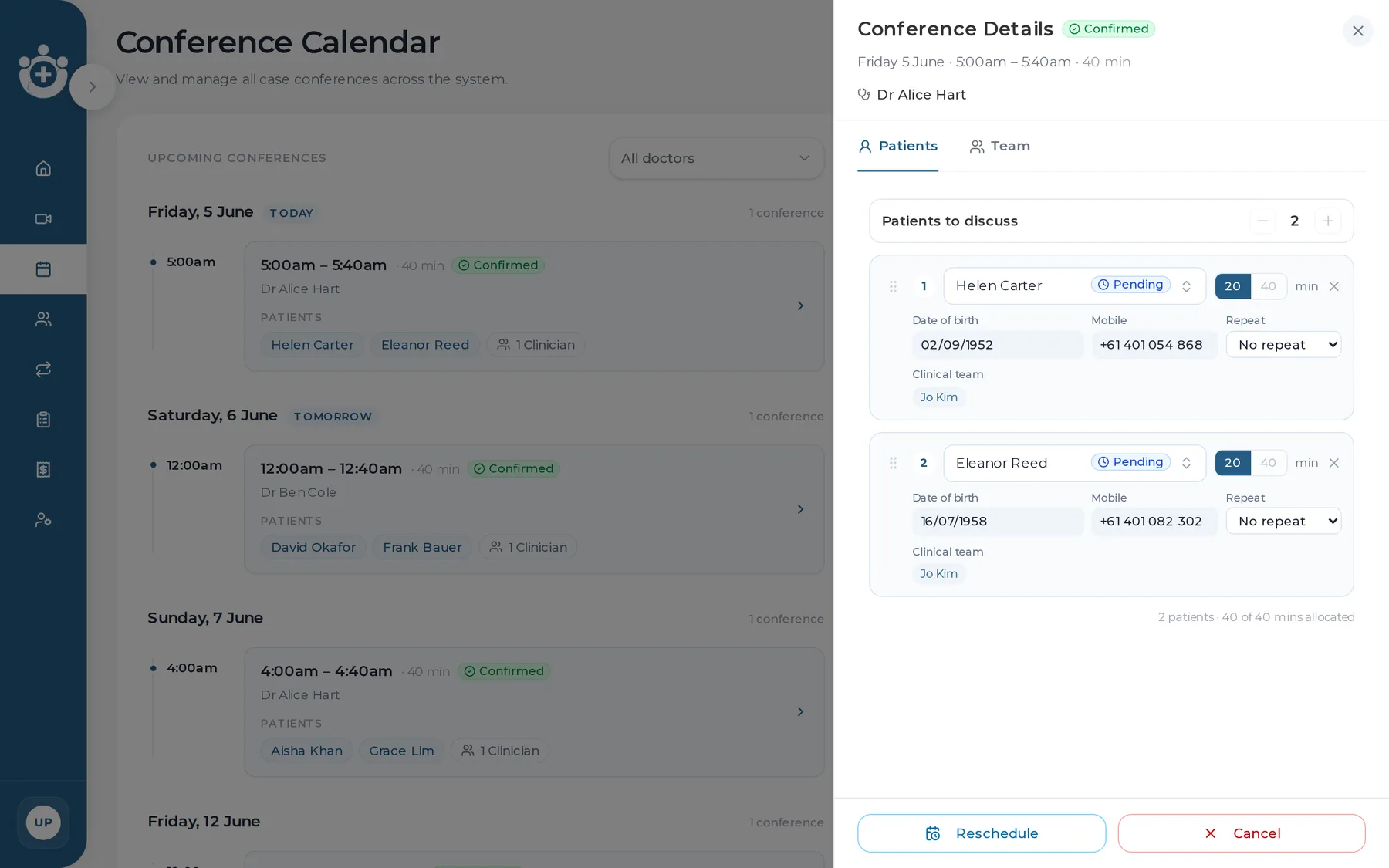Decrease patients to discuss count
The height and width of the screenshot is (868, 1389).
click(x=1262, y=221)
